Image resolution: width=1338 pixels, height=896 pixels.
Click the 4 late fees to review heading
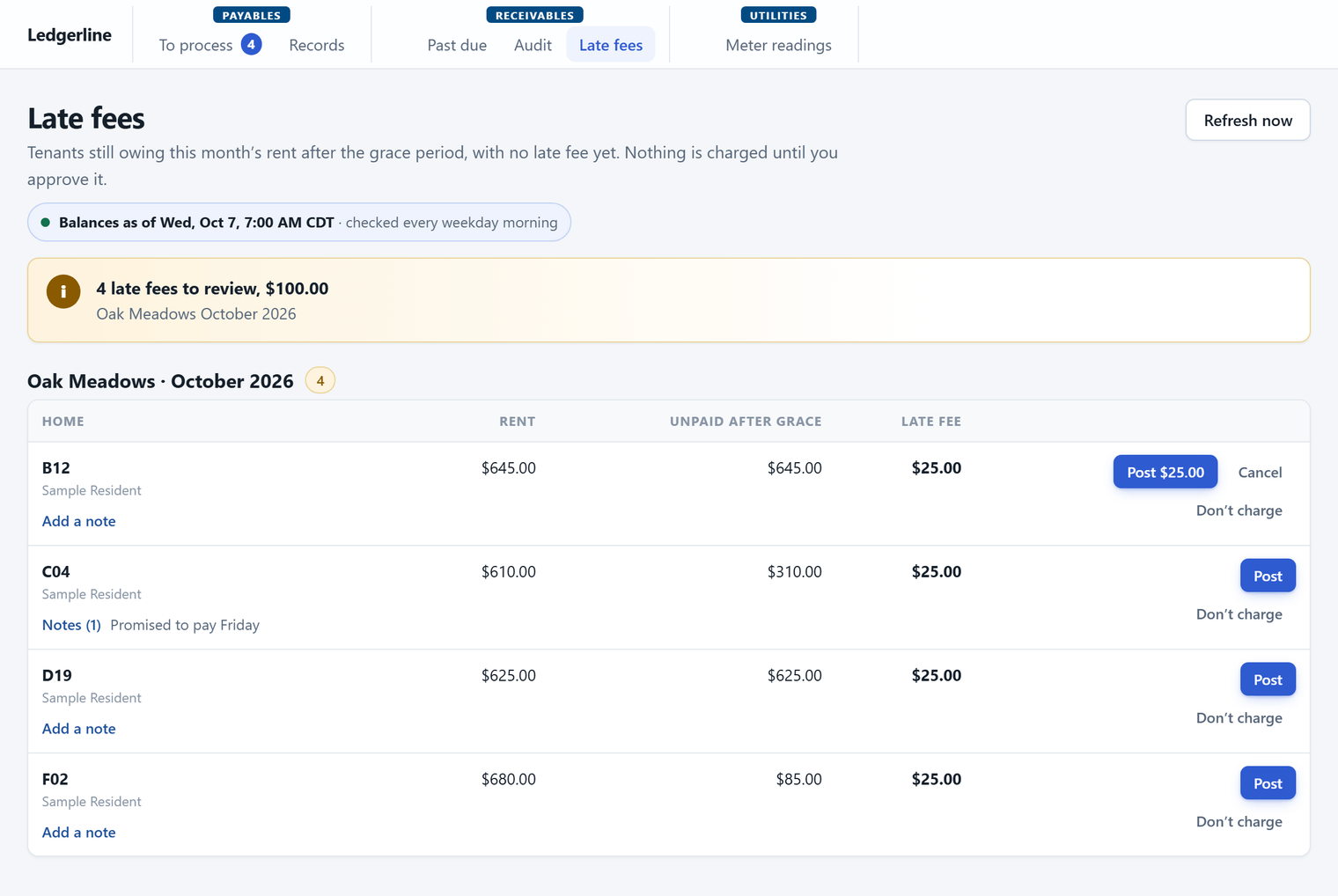point(212,289)
